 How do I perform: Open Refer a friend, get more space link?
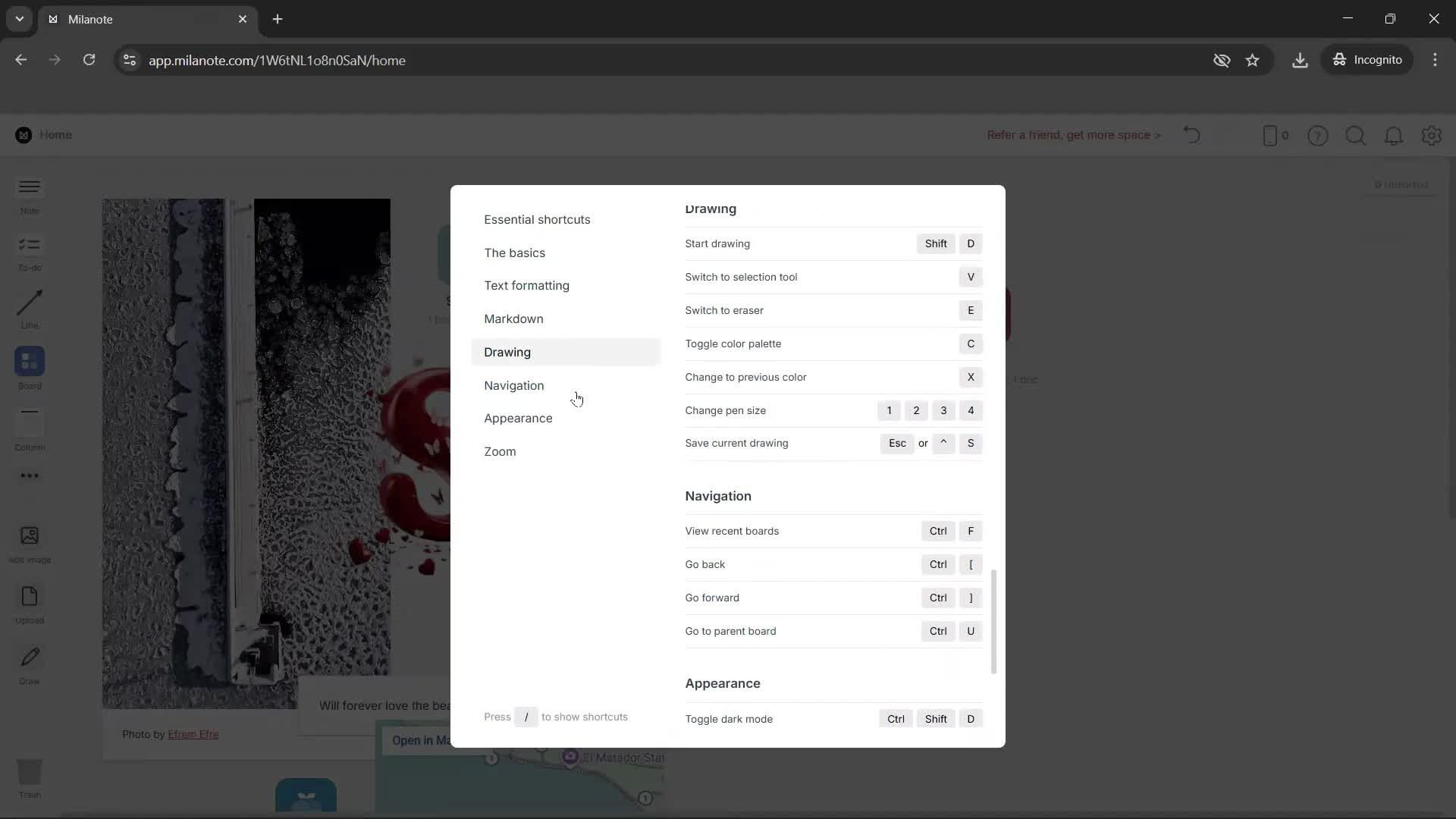(1074, 135)
